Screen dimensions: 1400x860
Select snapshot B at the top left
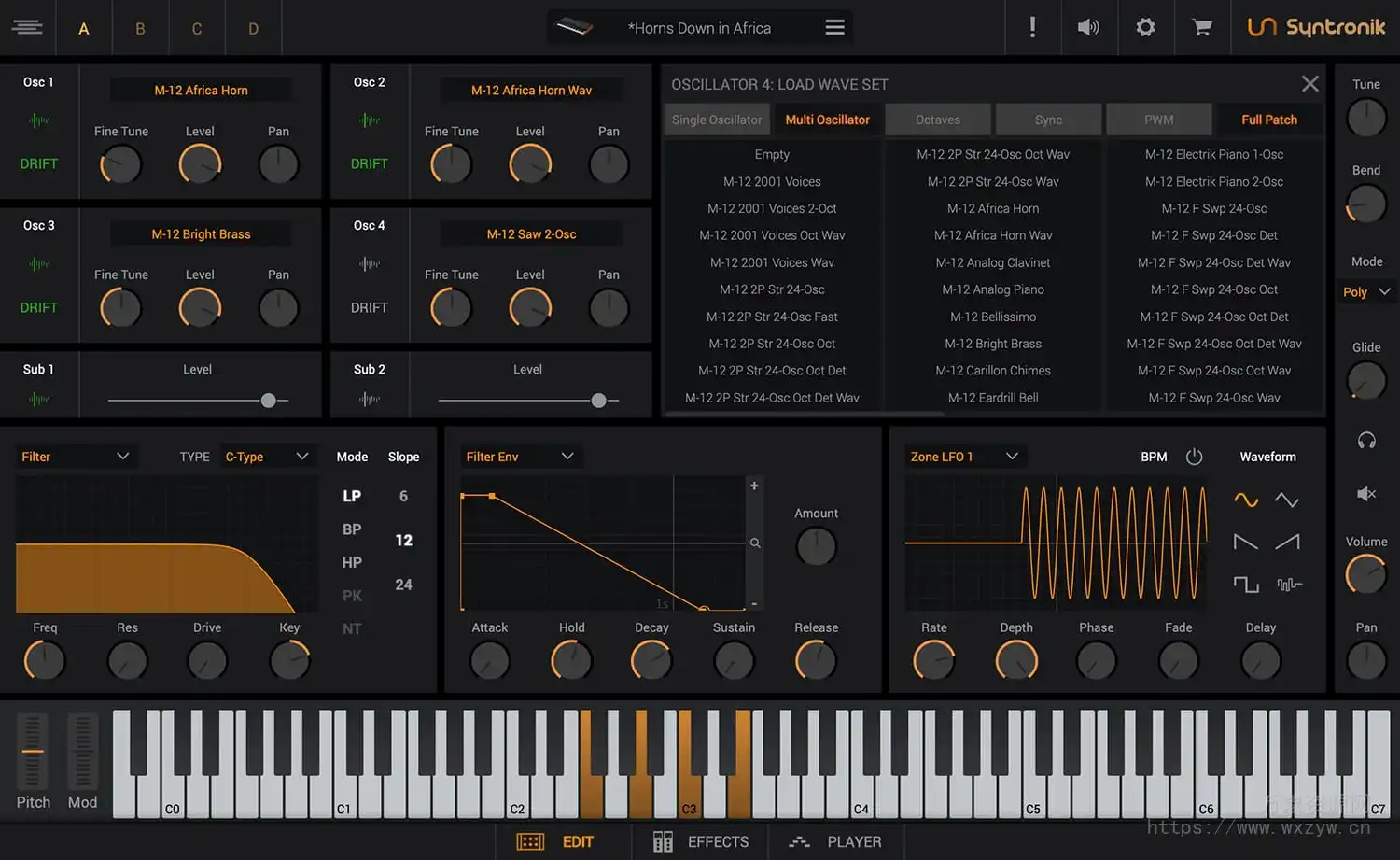(140, 28)
